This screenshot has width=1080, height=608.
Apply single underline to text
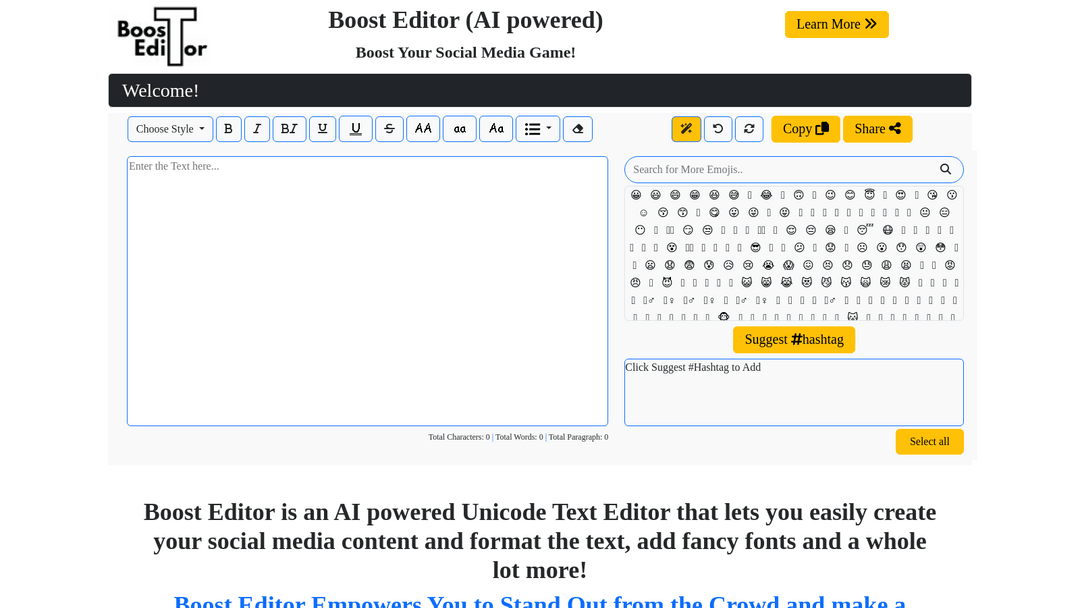(322, 129)
